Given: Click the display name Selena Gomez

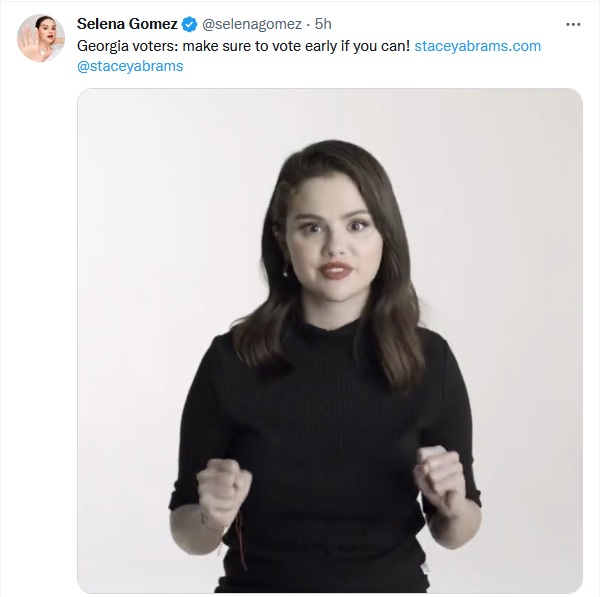Looking at the screenshot, I should click(x=127, y=25).
